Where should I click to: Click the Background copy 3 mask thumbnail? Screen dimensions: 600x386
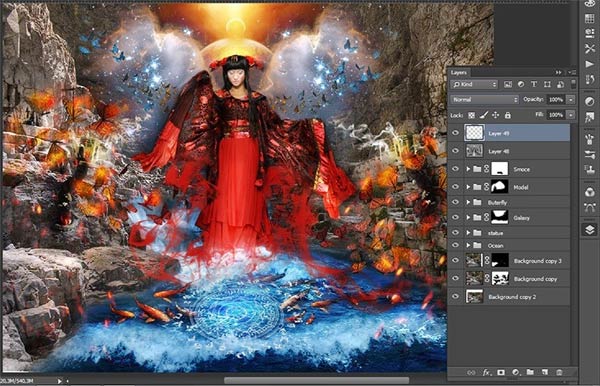500,261
